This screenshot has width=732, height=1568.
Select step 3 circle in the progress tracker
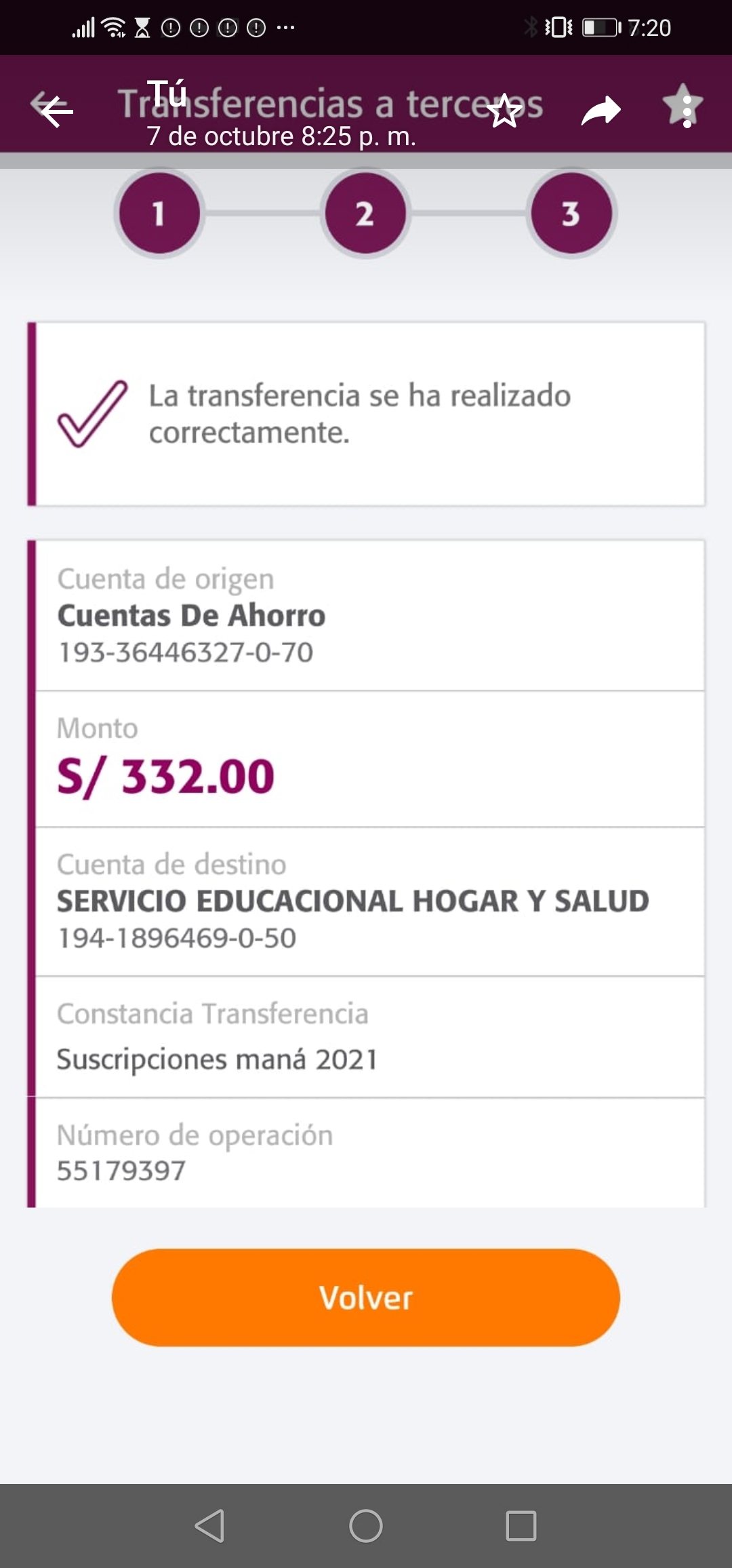571,214
